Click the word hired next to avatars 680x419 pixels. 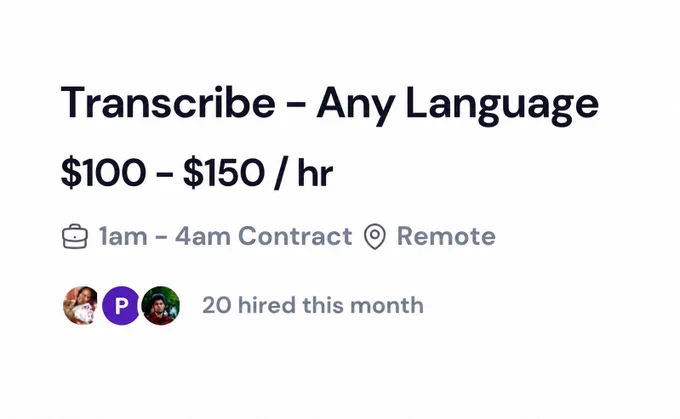click(x=267, y=305)
